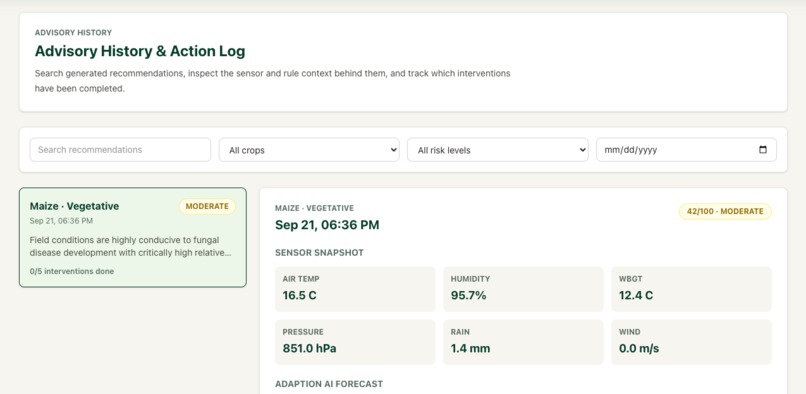Click the Sep 21, 06:36 PM card timestamp
Image resolution: width=806 pixels, height=394 pixels.
[61, 221]
